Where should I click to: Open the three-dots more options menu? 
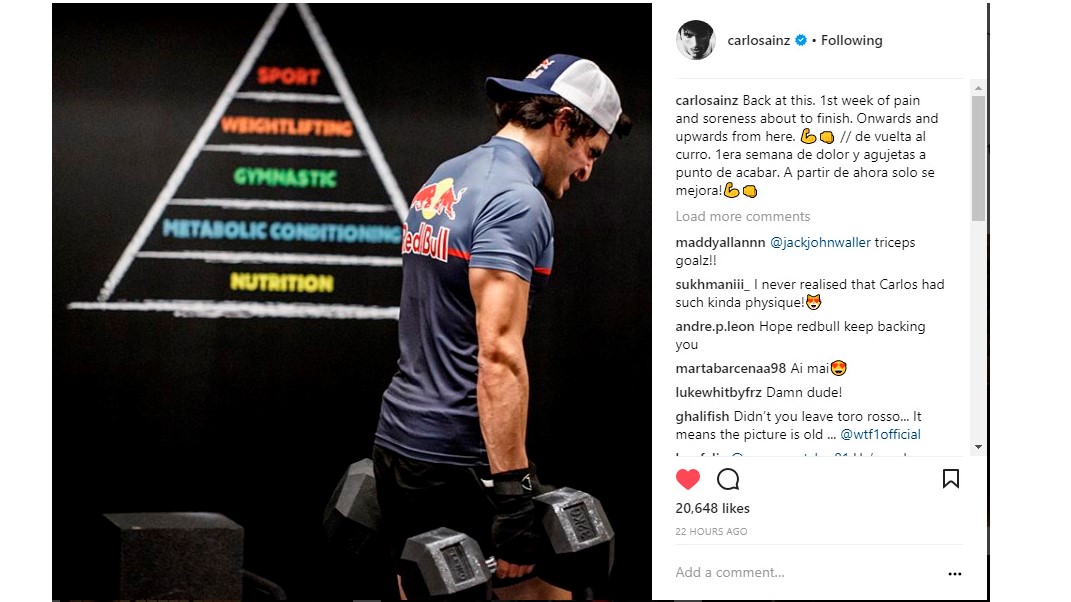tap(955, 573)
